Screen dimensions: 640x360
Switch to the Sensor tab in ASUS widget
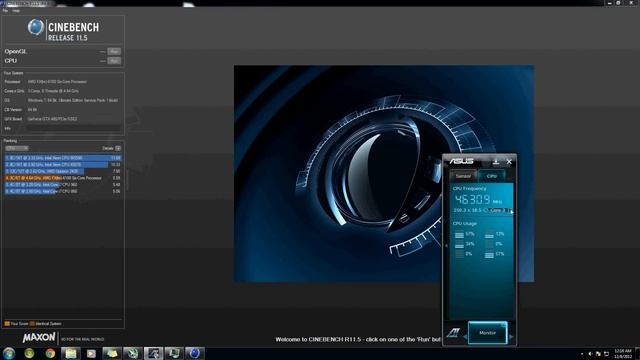(x=463, y=176)
